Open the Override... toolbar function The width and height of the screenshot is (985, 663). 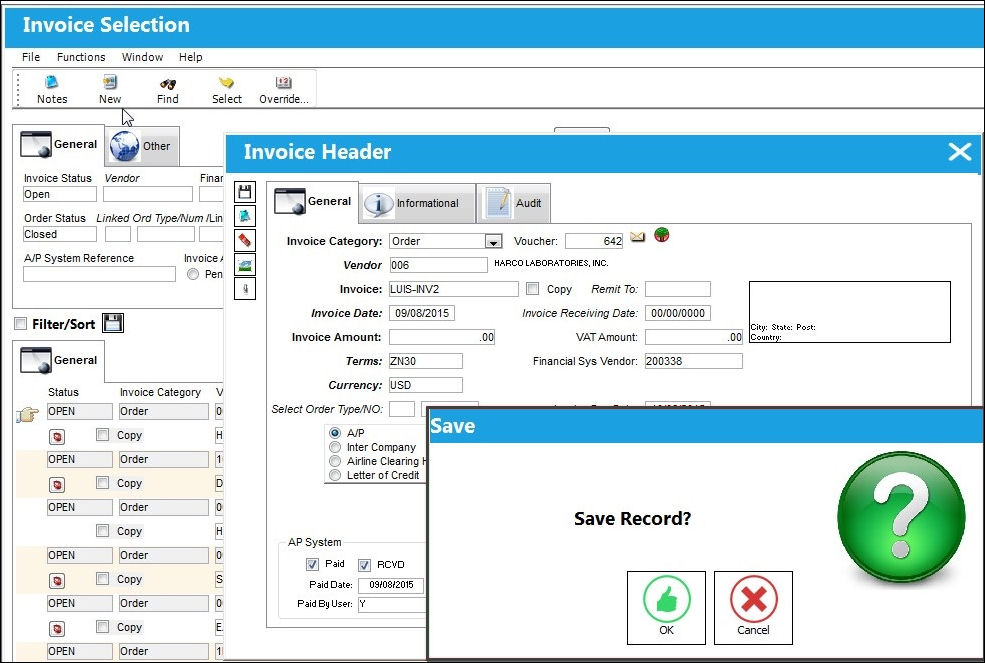click(284, 90)
